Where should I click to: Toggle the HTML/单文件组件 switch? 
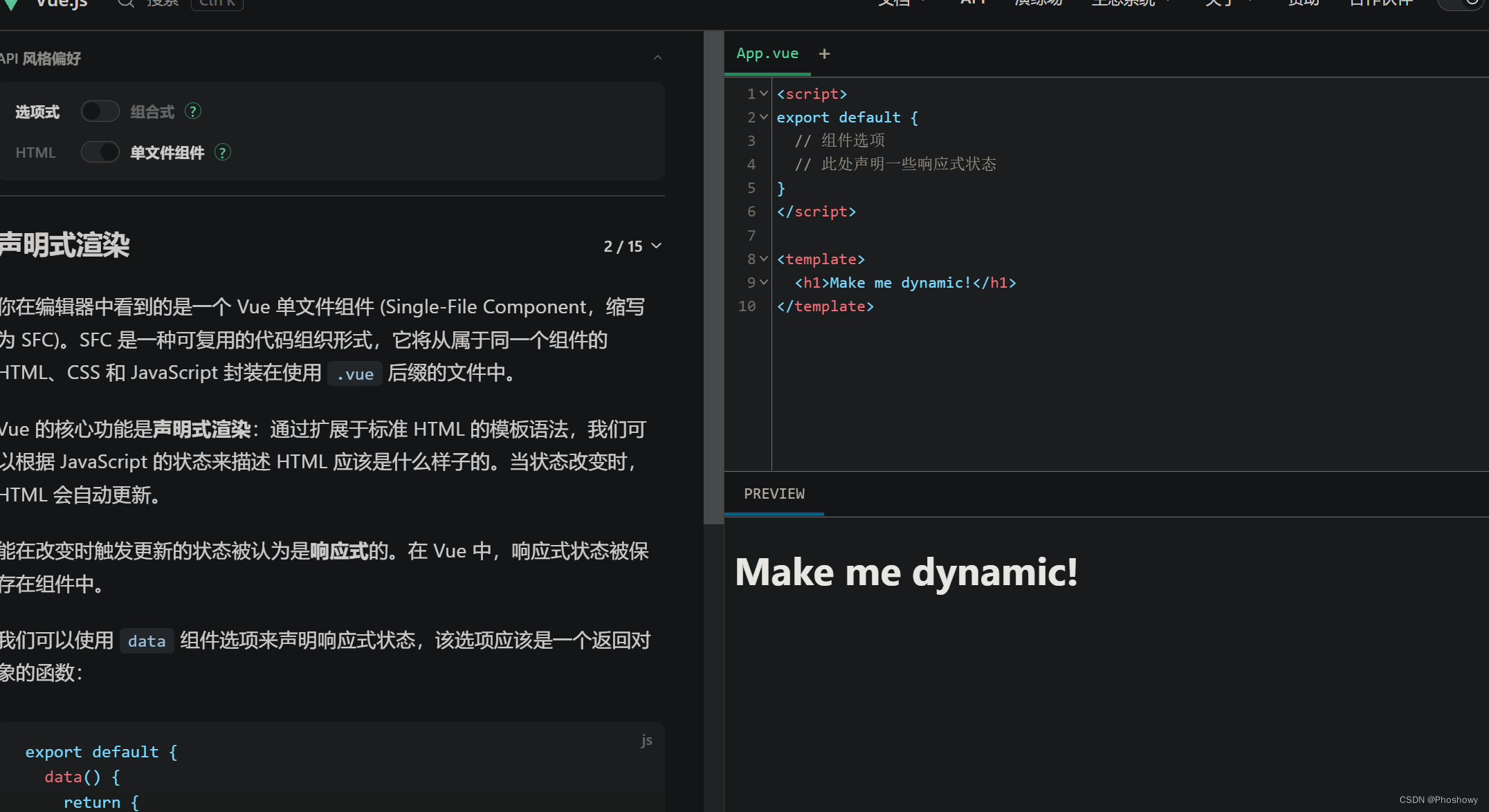100,152
